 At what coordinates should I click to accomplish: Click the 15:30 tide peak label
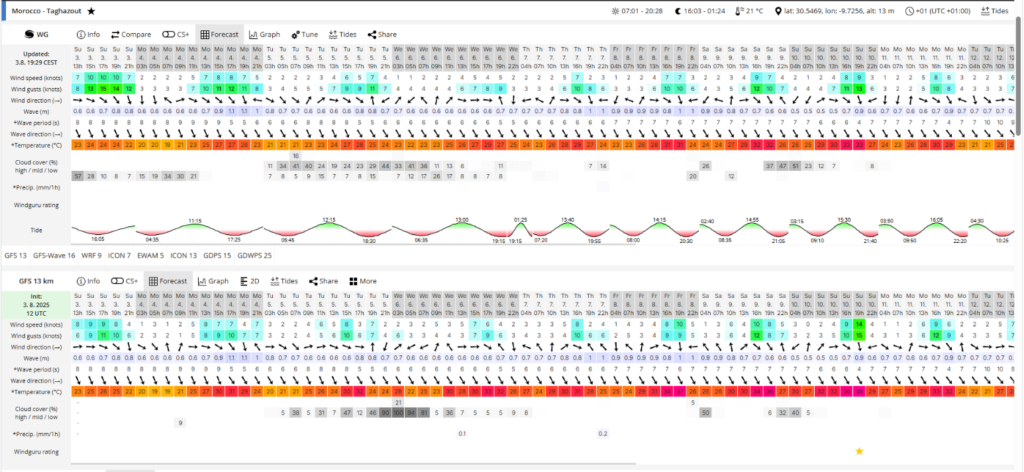(844, 220)
